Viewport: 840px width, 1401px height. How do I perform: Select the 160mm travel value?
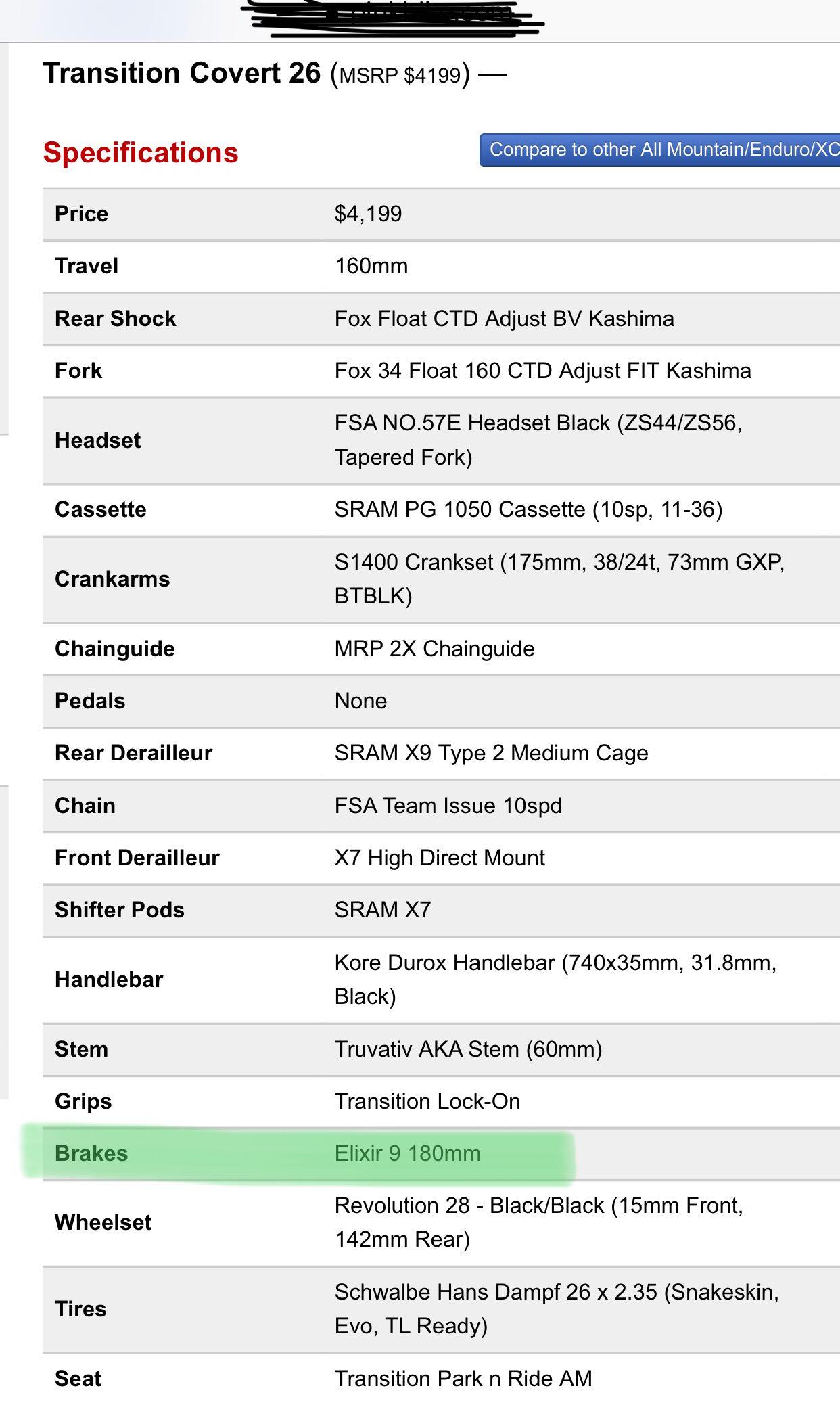click(371, 266)
